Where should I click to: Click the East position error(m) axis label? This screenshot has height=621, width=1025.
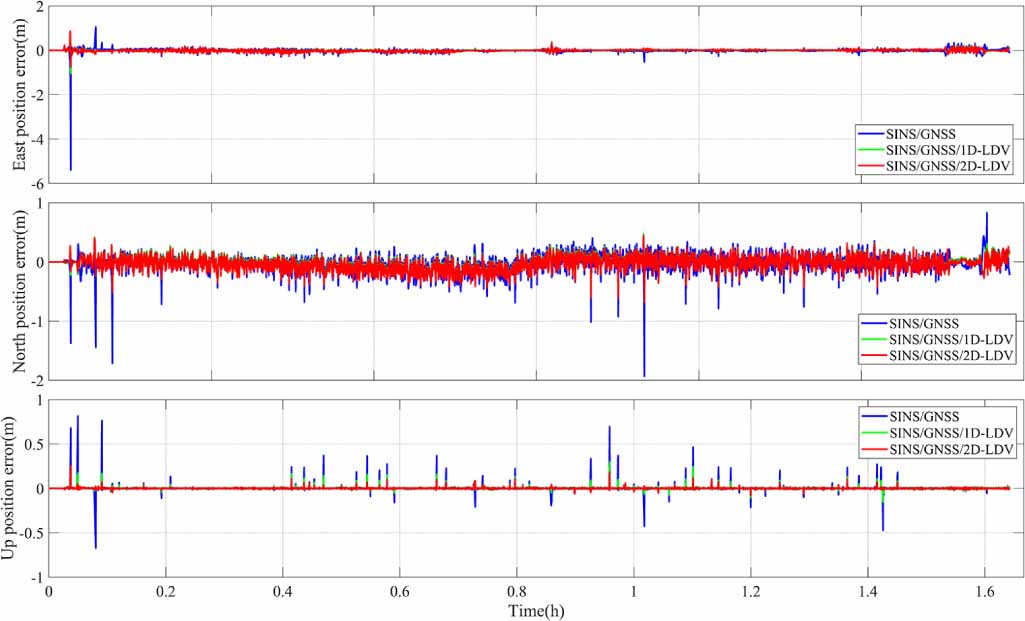[x=18, y=95]
